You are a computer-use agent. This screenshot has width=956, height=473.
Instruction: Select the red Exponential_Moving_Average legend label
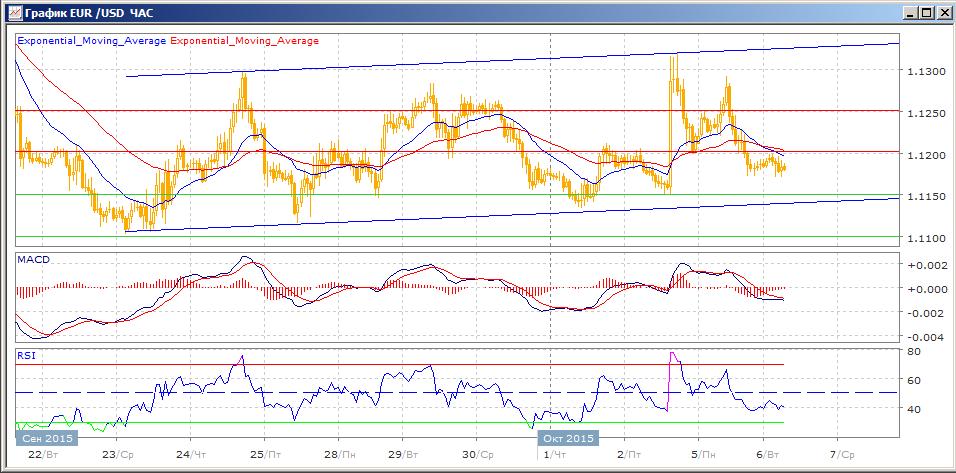coord(246,41)
